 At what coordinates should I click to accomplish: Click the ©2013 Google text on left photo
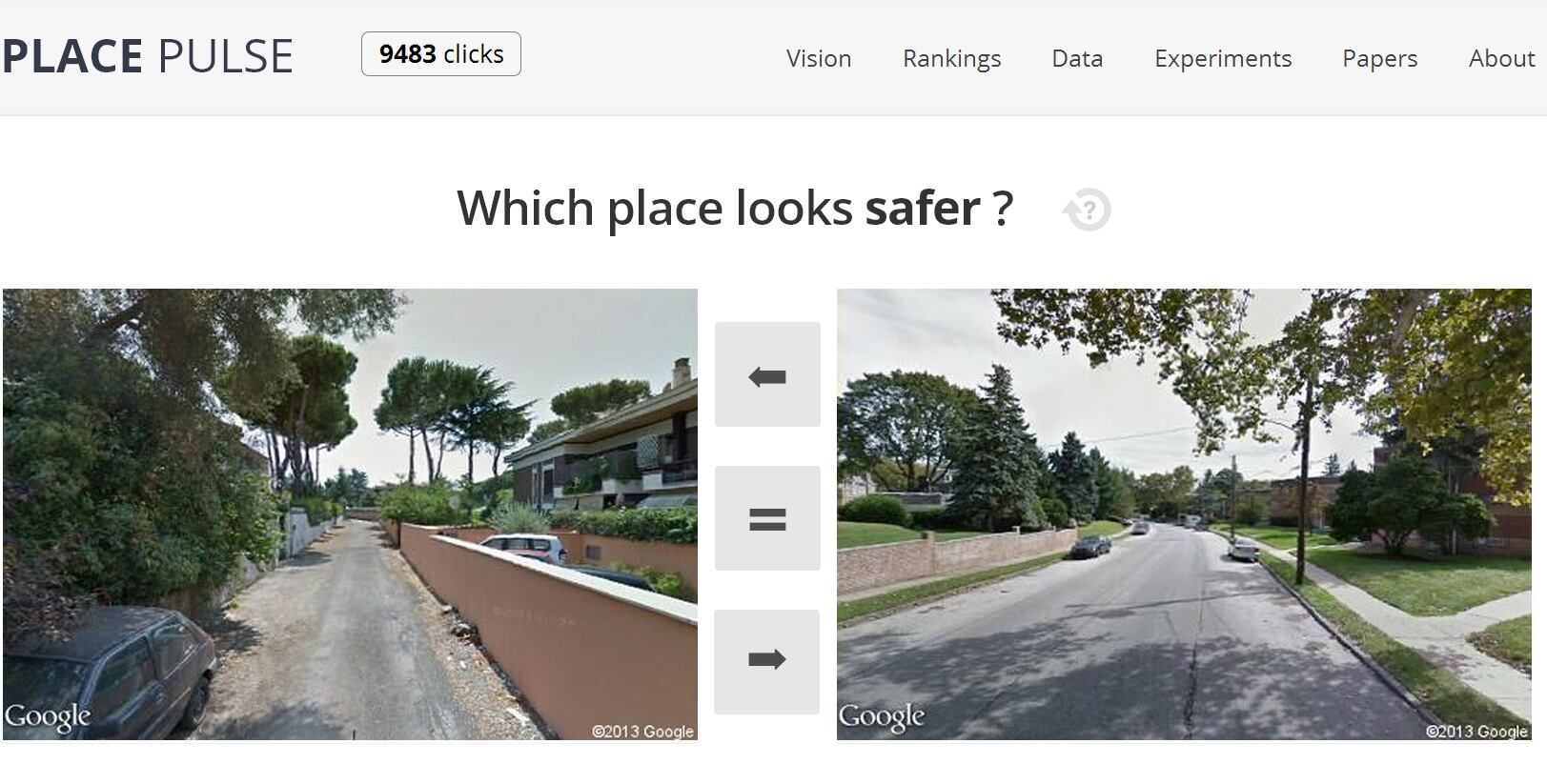tap(642, 731)
